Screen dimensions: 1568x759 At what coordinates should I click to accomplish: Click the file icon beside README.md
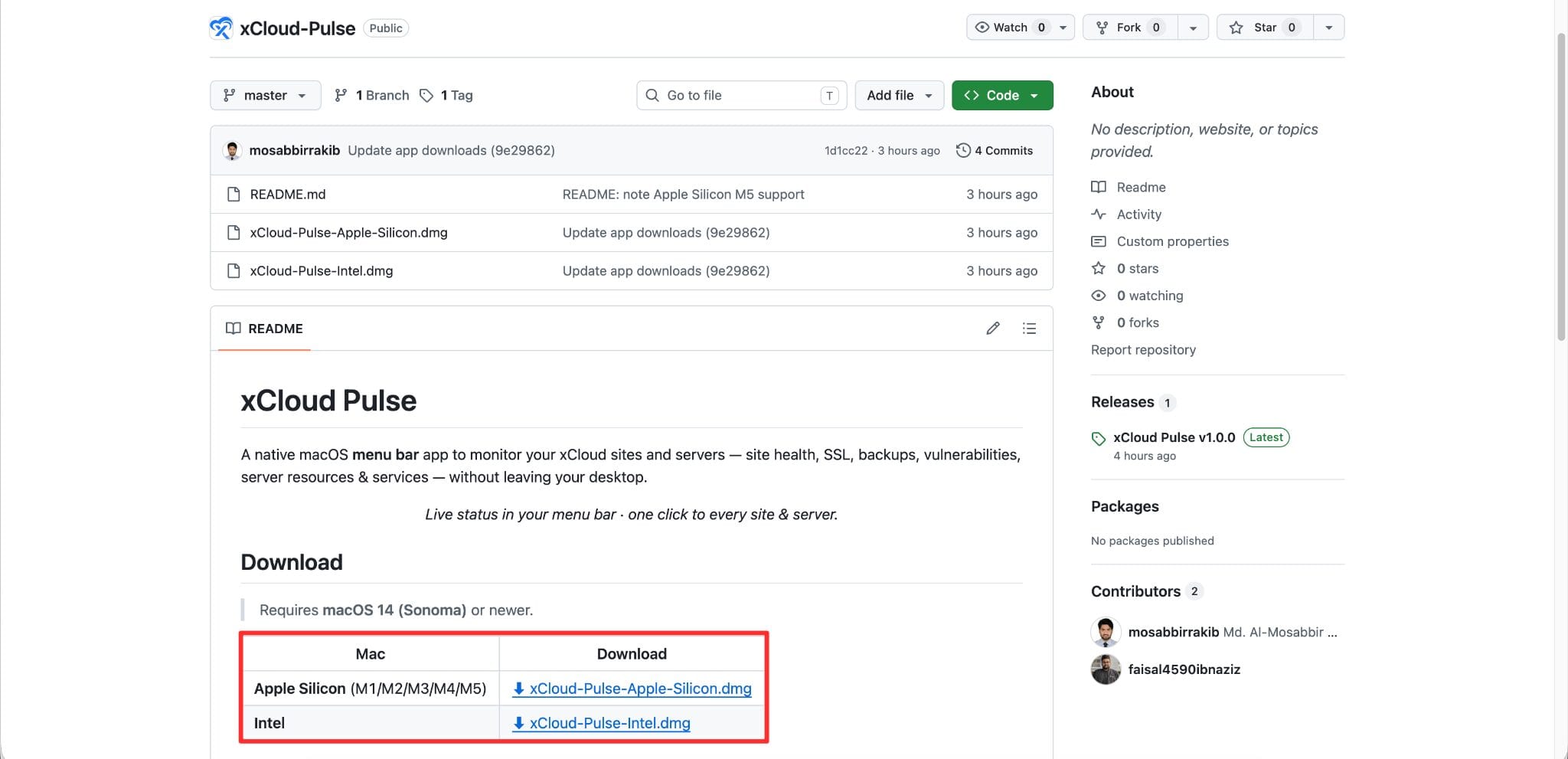click(234, 195)
